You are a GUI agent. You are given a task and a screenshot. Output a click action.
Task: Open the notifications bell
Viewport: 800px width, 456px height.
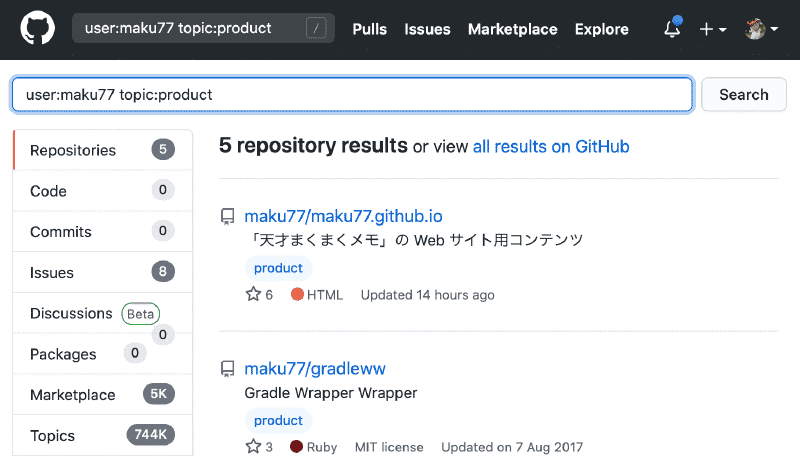point(672,29)
